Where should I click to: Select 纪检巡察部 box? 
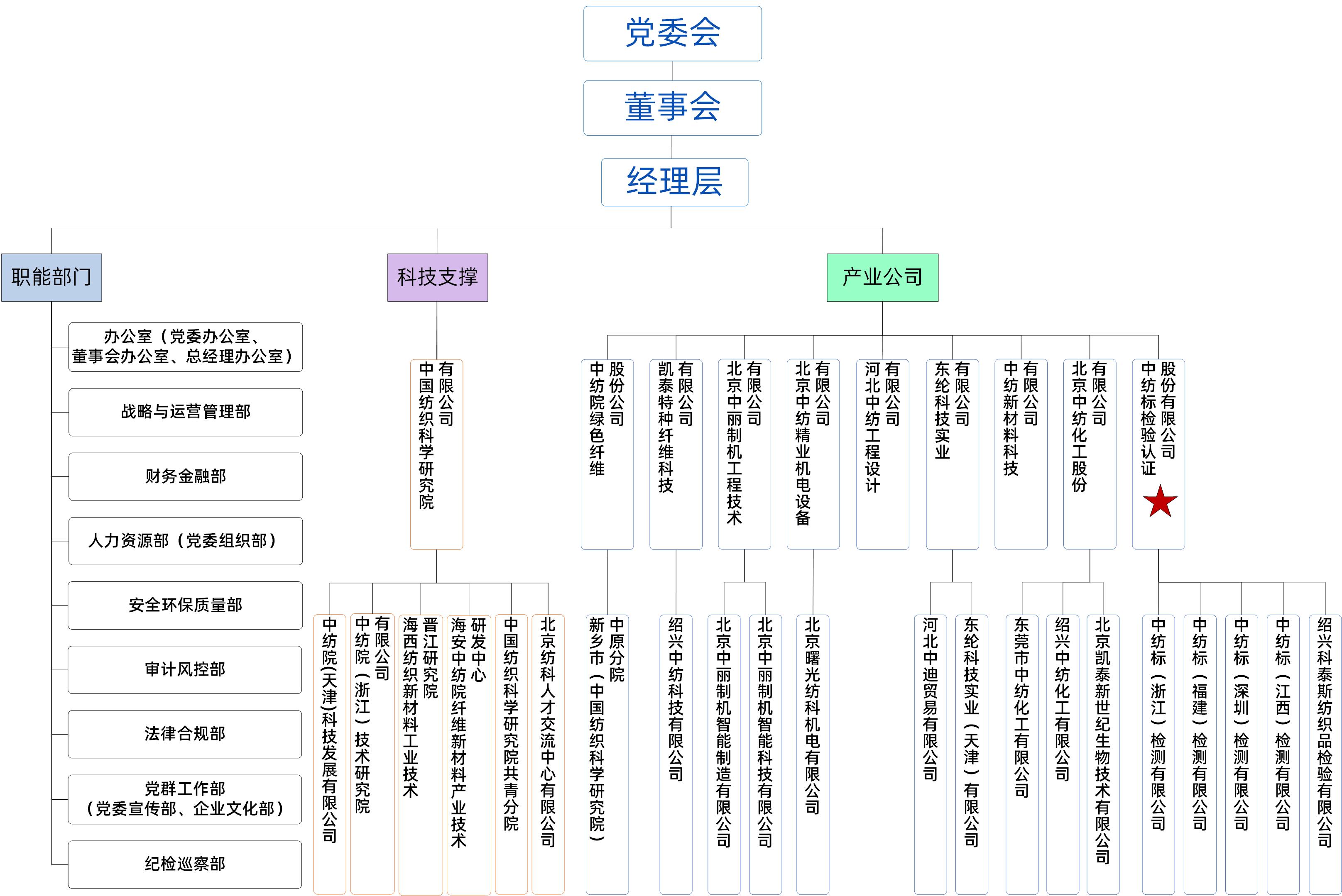(185, 864)
